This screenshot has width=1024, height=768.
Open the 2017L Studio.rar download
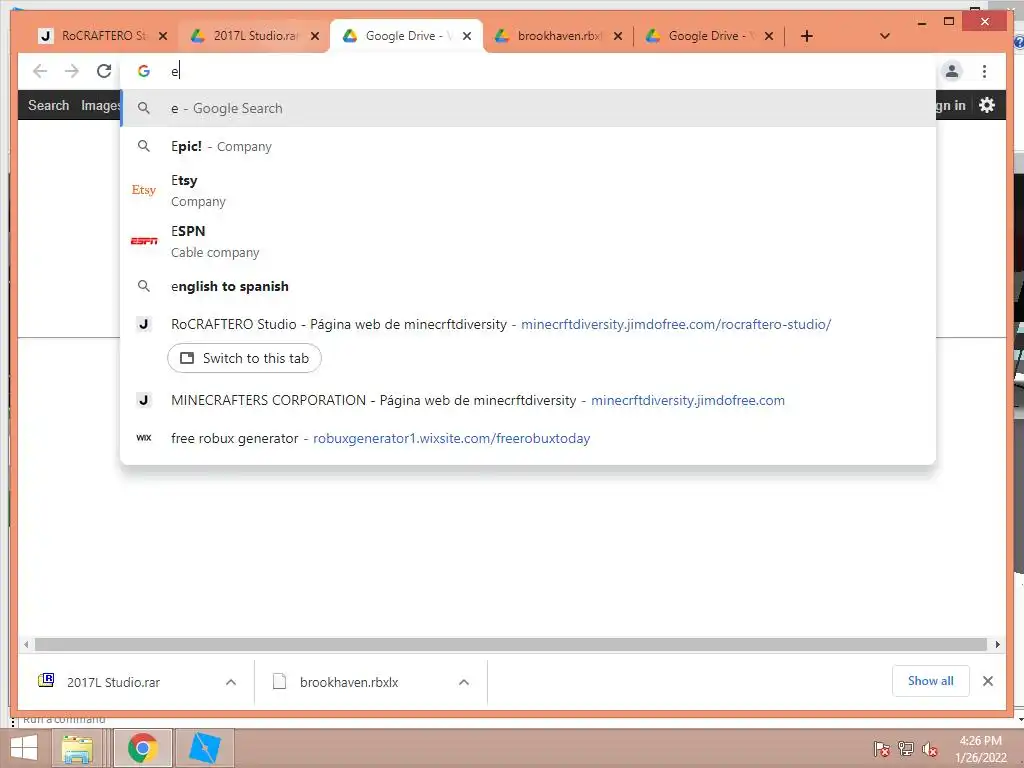click(114, 682)
